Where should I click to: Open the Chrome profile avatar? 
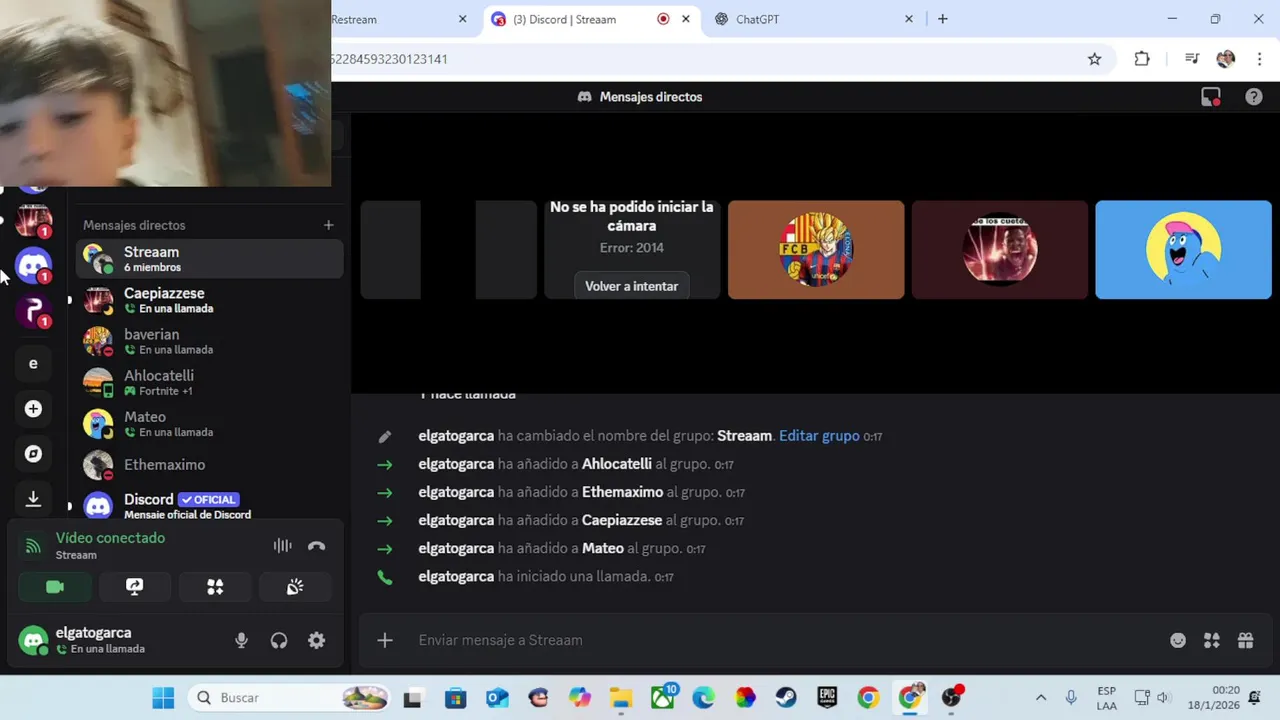[1226, 59]
